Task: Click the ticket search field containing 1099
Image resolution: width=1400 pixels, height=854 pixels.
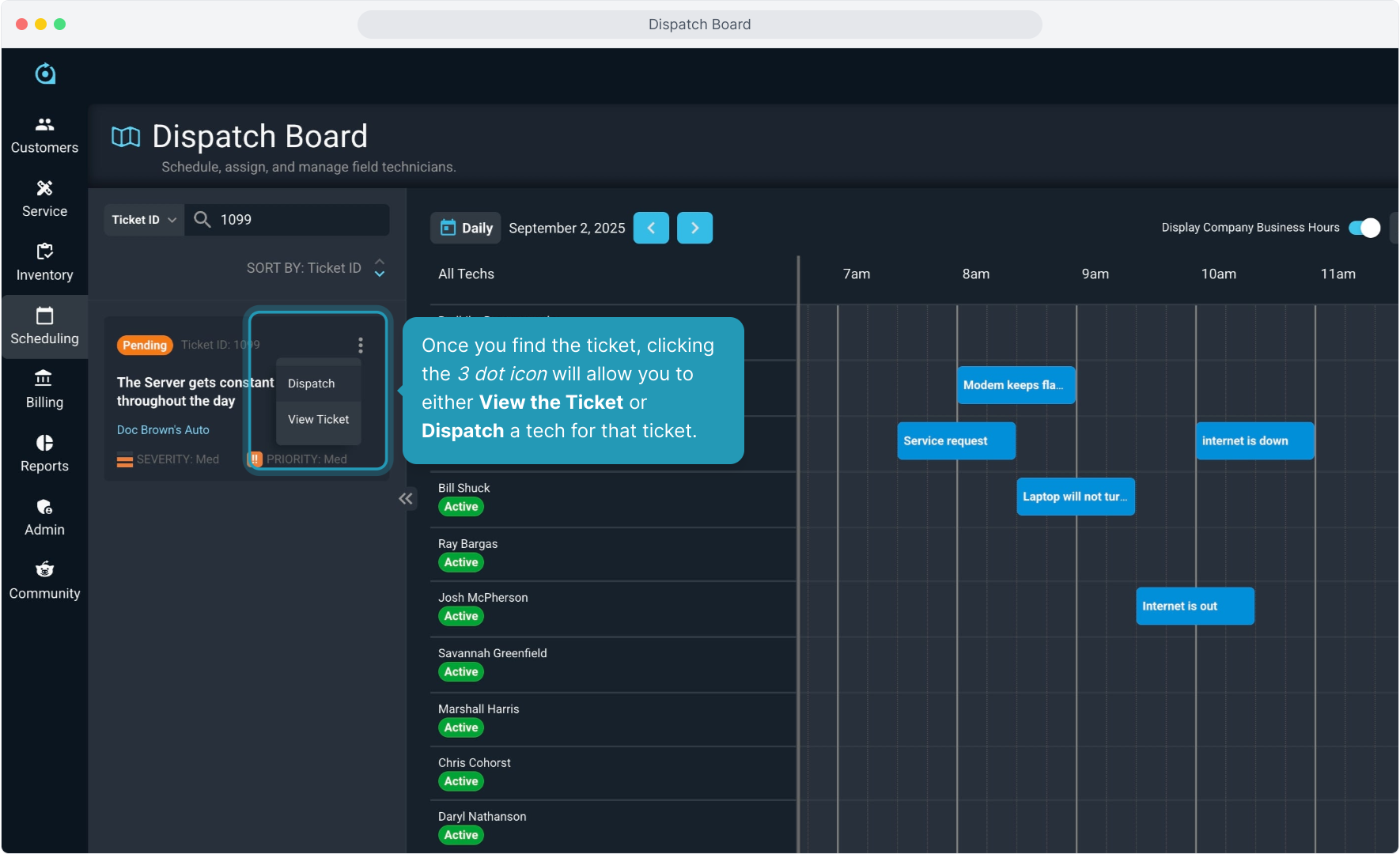Action: point(301,220)
